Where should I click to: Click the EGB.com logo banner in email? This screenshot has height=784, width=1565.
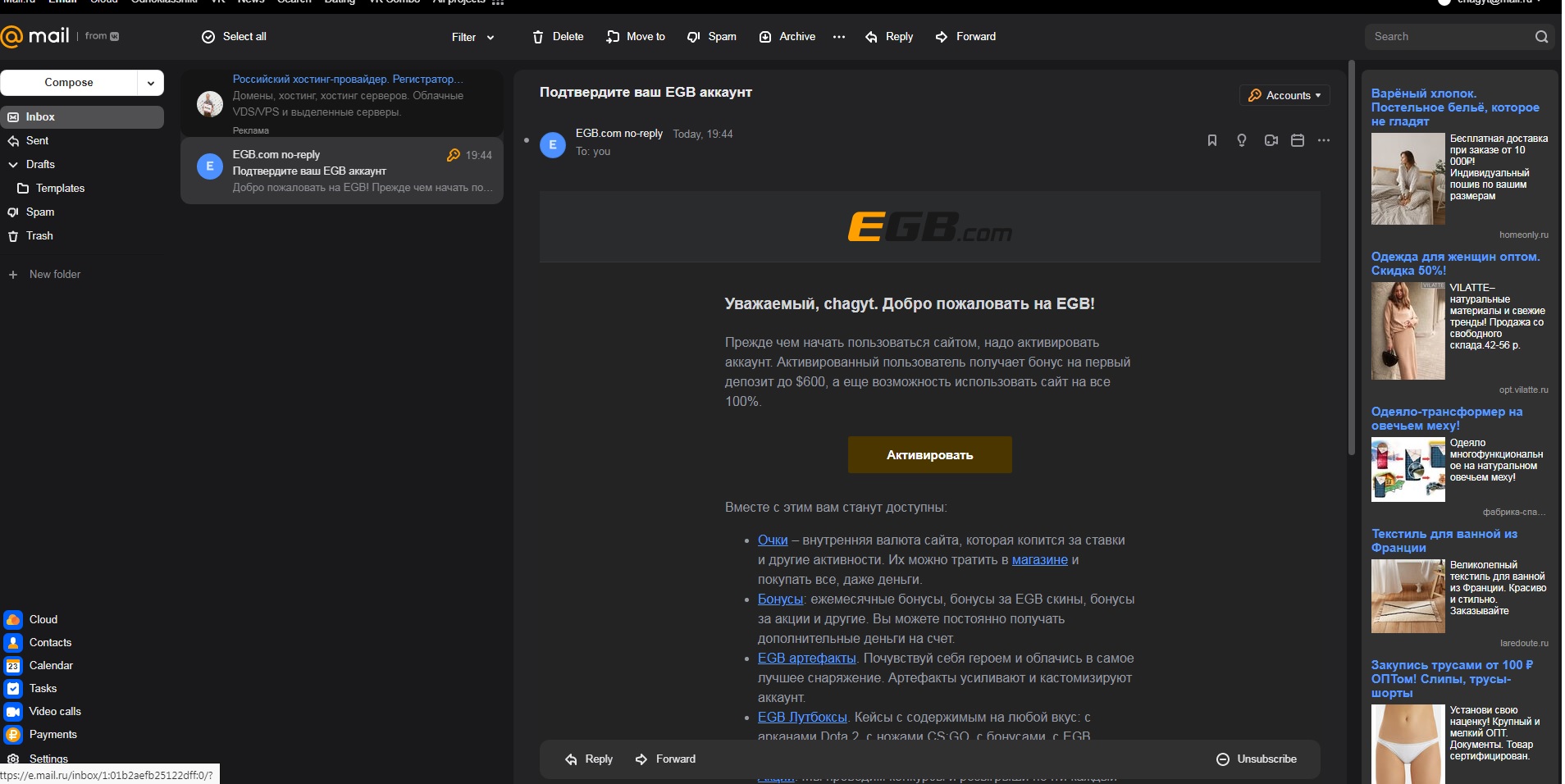click(929, 227)
